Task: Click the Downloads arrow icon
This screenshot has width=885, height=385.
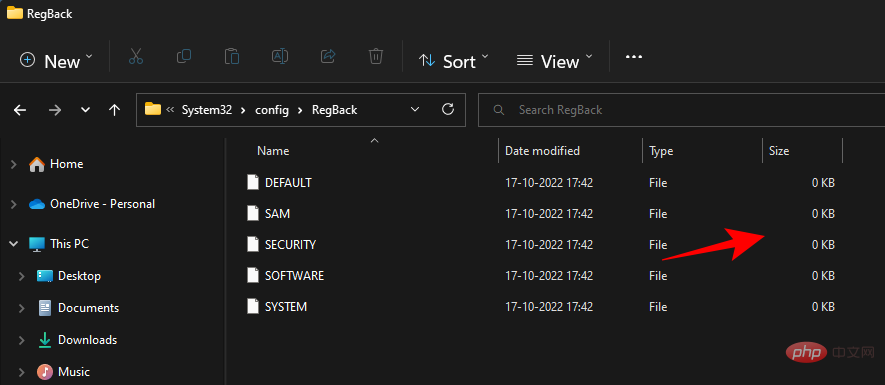Action: (x=45, y=340)
